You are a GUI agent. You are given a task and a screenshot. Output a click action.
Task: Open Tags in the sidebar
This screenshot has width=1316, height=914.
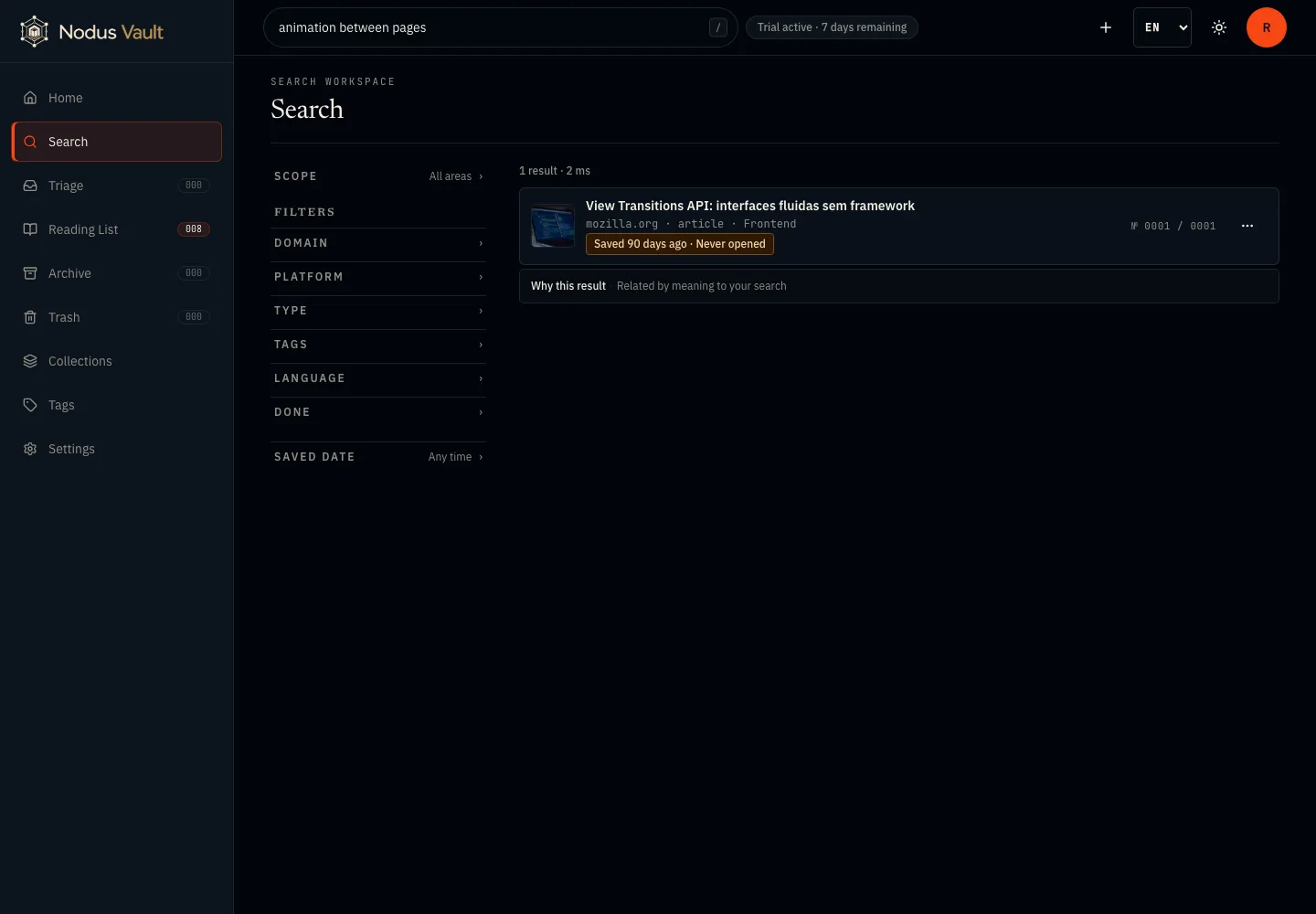click(117, 405)
